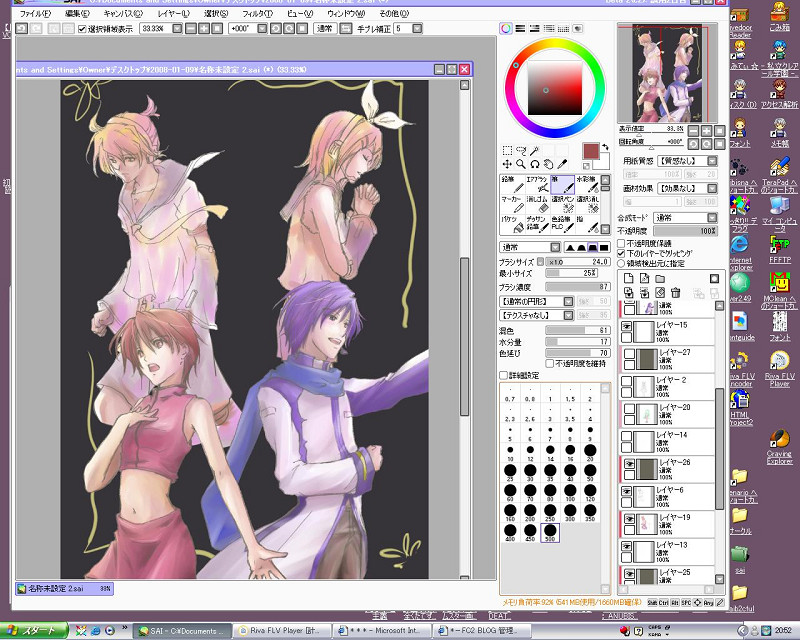Swap foreground and background colors

click(x=605, y=147)
